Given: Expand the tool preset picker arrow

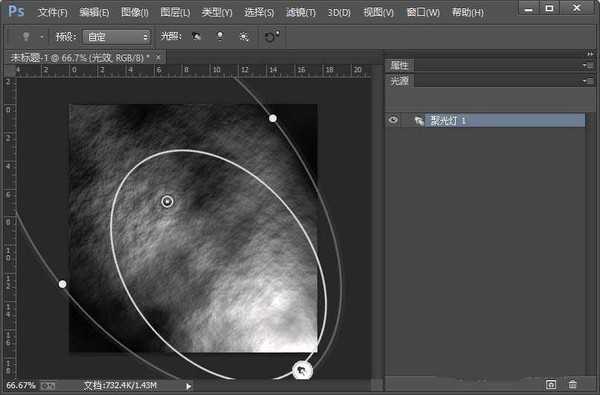Looking at the screenshot, I should (42, 37).
